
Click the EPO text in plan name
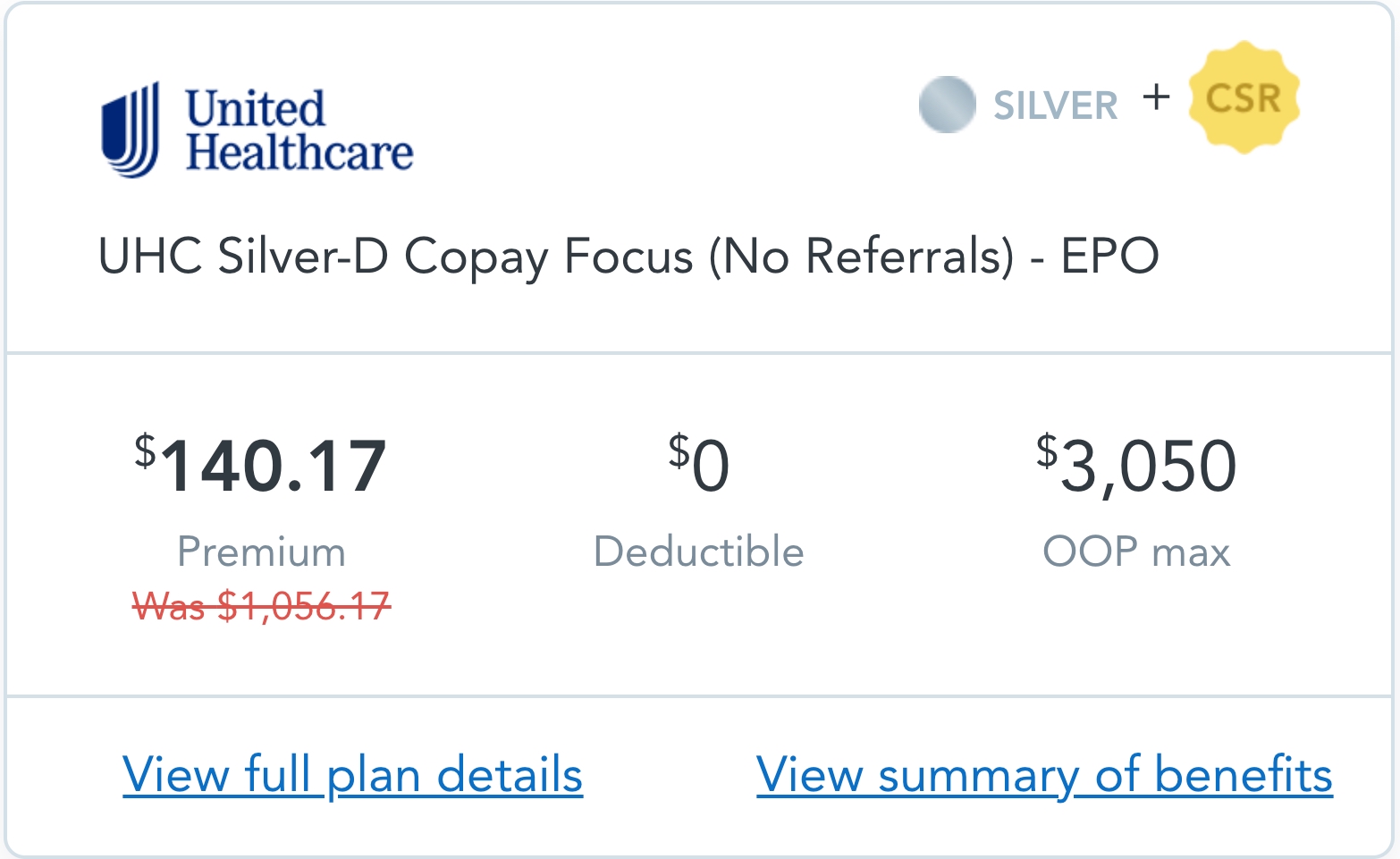(1109, 256)
